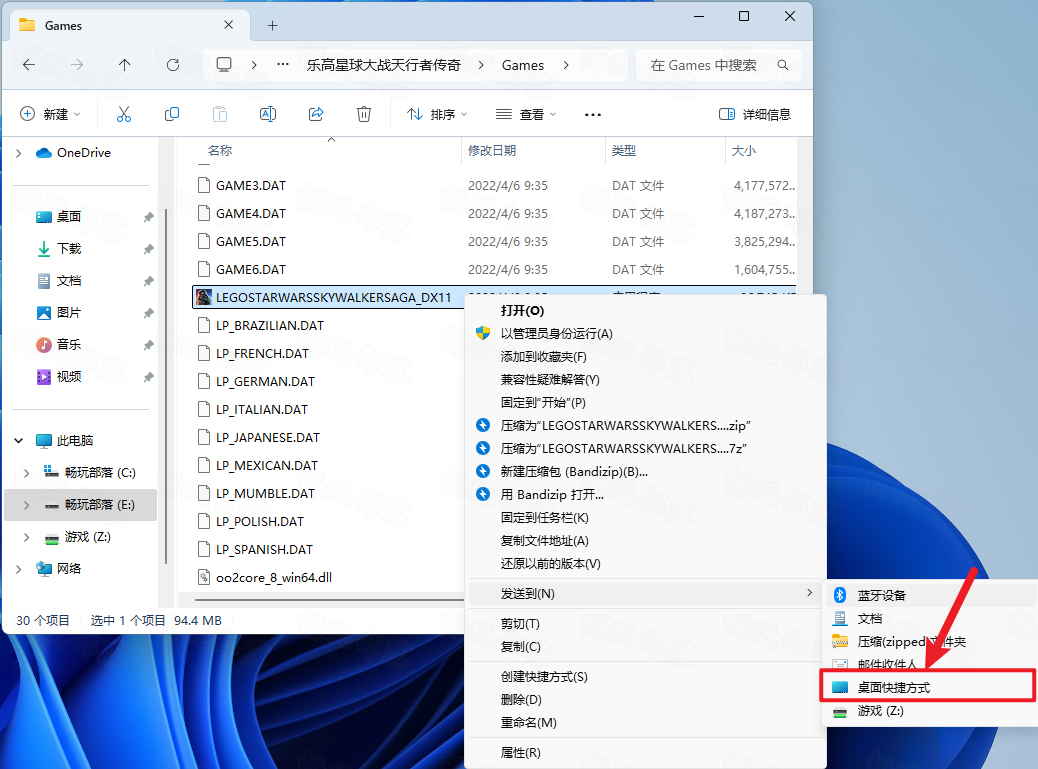Image resolution: width=1038 pixels, height=769 pixels.
Task: Expand the OneDrive tree node
Action: (19, 153)
